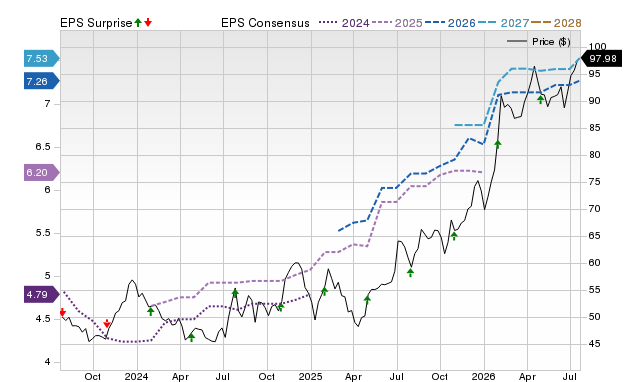This screenshot has width=640, height=382.
Task: Click the red surprise arrow at the chart's far-left edge
Action: coord(62,312)
